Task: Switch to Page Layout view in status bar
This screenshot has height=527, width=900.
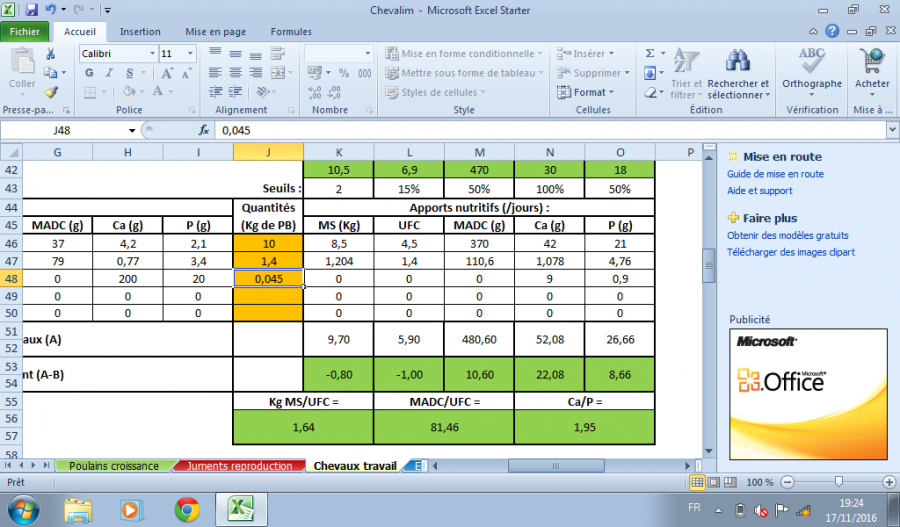Action: point(714,482)
